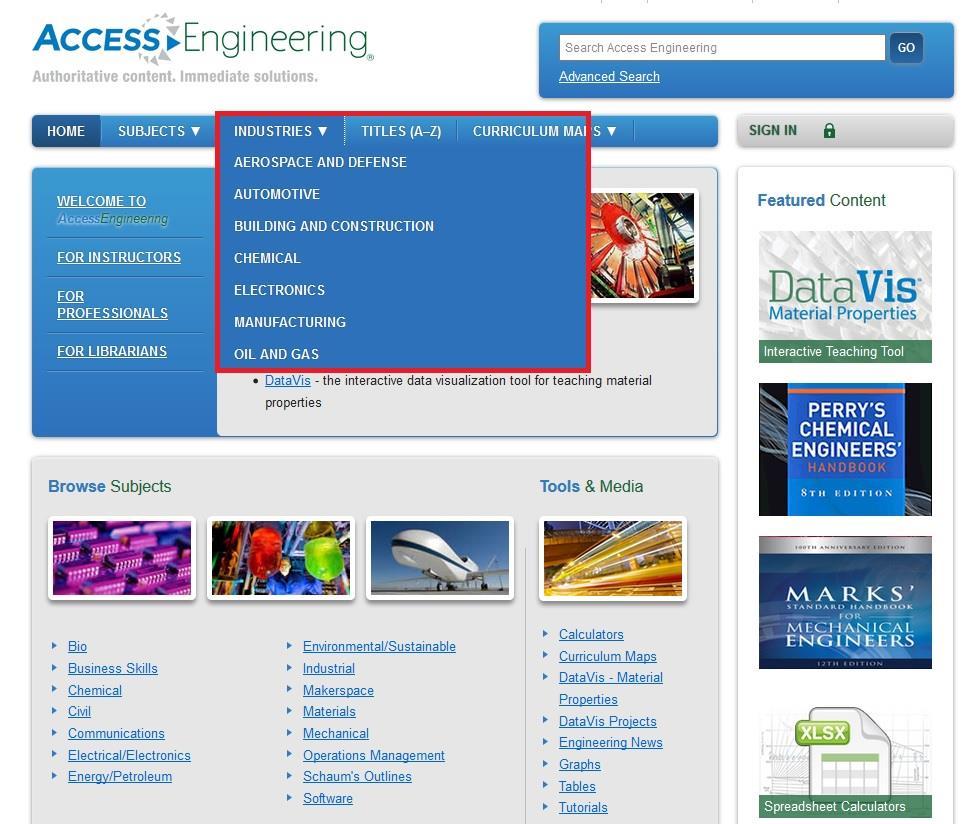This screenshot has width=965, height=824.
Task: Open Marks' Standard Handbook cover
Action: pos(845,602)
